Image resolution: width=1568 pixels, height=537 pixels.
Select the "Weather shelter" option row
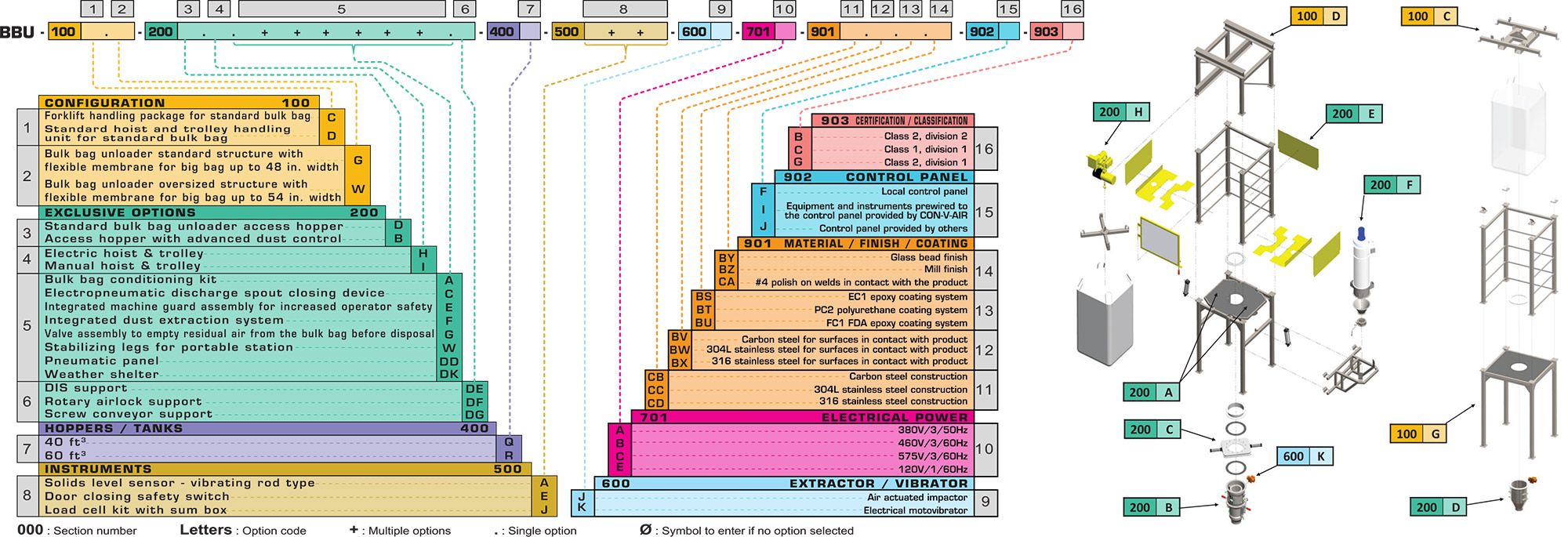(x=102, y=374)
